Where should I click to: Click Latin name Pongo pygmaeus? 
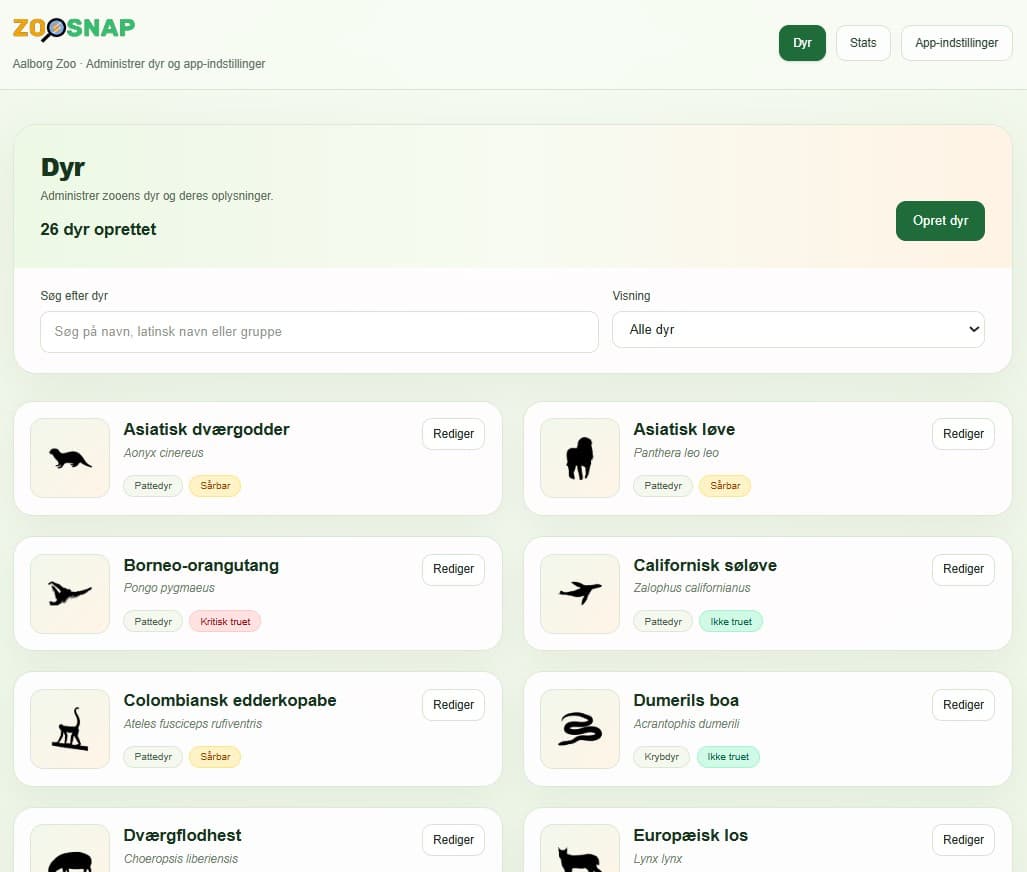[x=169, y=588]
